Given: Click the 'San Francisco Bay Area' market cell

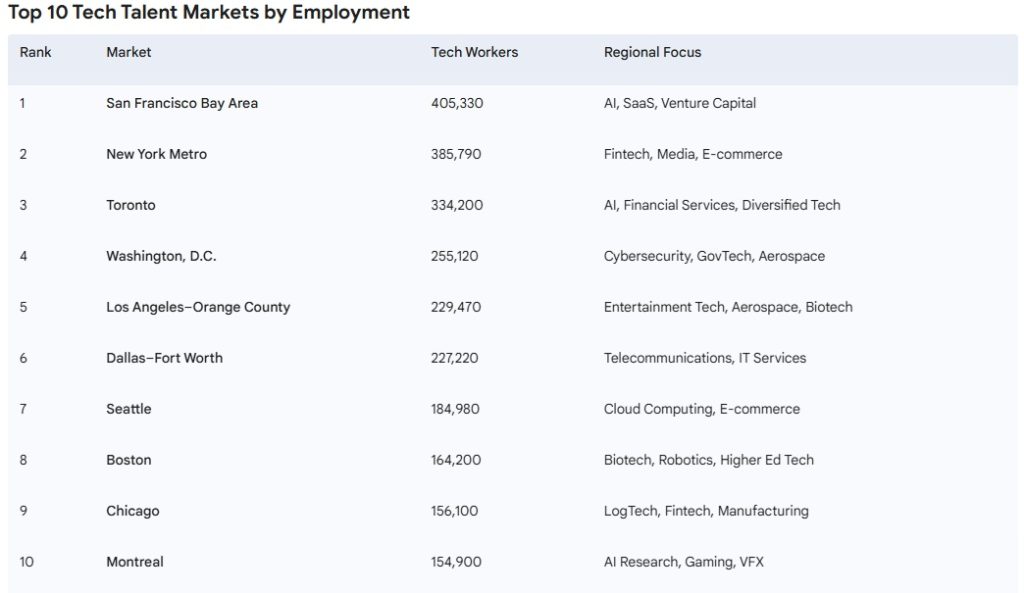Looking at the screenshot, I should click(182, 103).
